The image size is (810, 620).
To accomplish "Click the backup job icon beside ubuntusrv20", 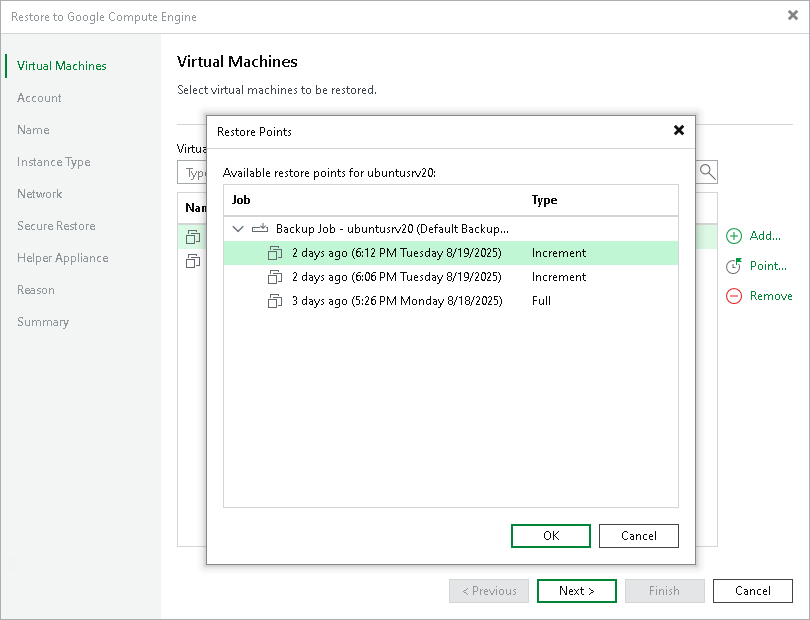I will coord(260,228).
